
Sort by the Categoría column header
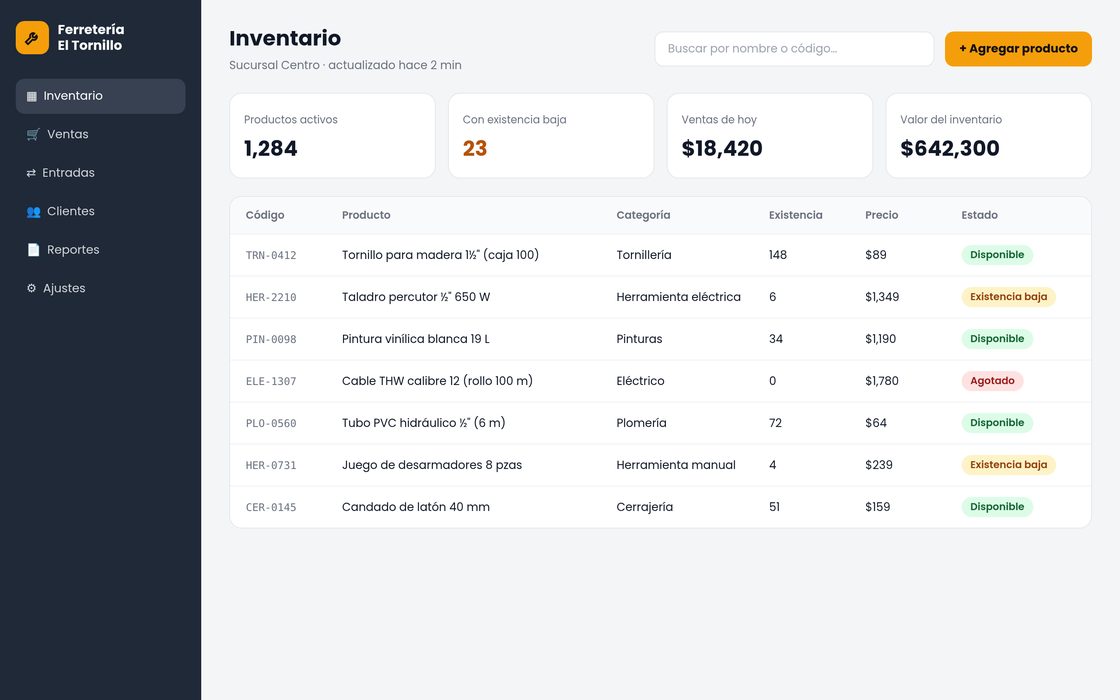tap(643, 215)
